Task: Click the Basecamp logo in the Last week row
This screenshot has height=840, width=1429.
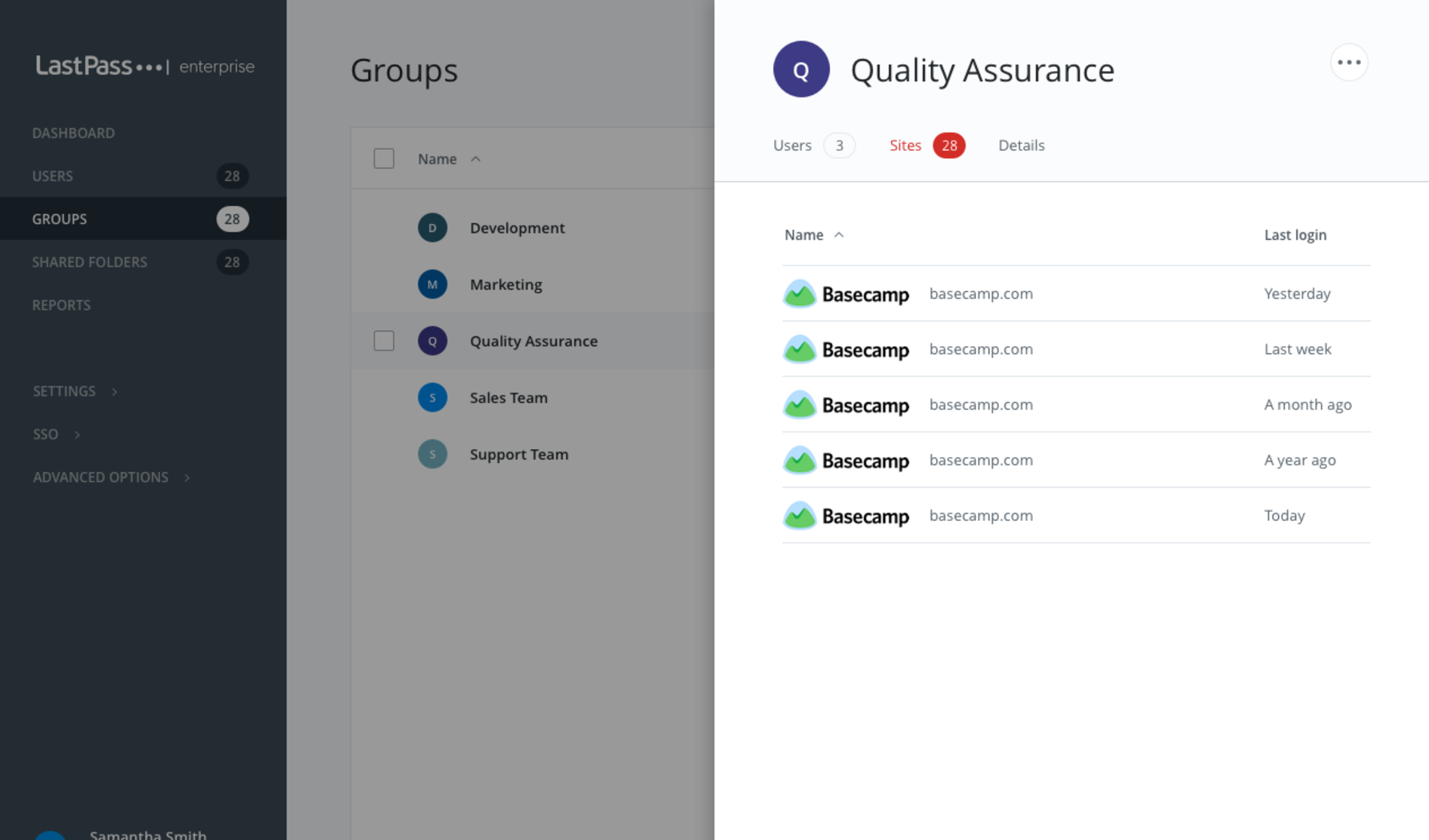Action: (846, 350)
